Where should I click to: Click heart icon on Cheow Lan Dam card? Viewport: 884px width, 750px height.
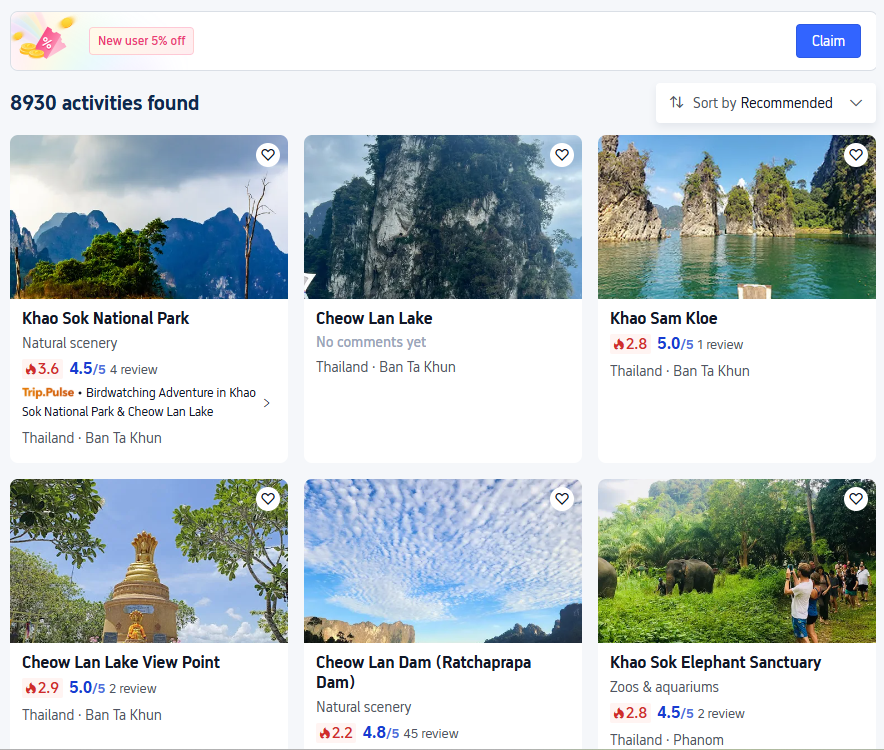point(561,499)
